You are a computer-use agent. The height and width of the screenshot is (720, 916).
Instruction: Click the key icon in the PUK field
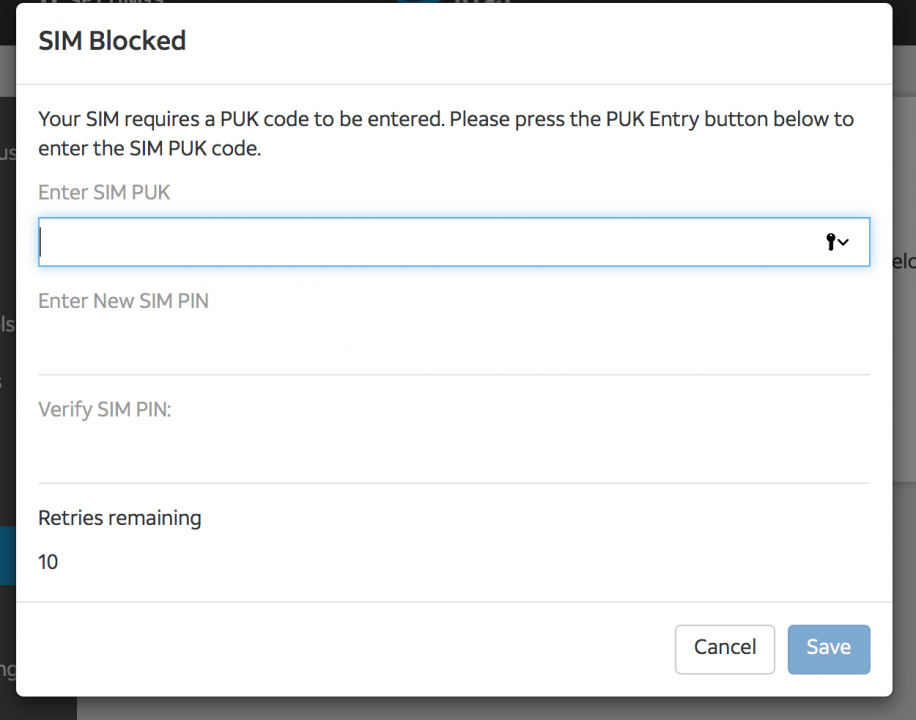tap(831, 242)
